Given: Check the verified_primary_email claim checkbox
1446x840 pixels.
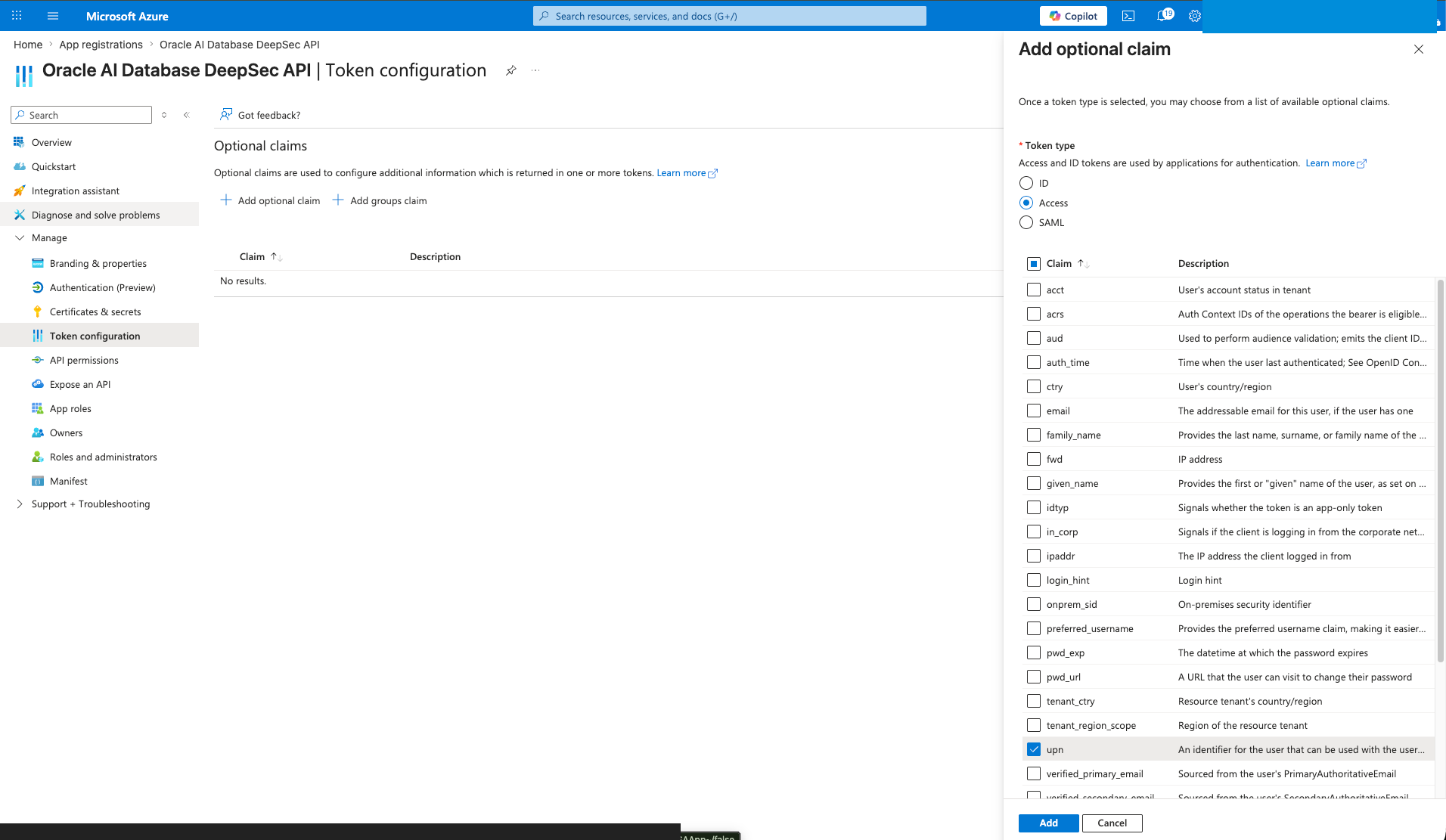Looking at the screenshot, I should (x=1034, y=773).
